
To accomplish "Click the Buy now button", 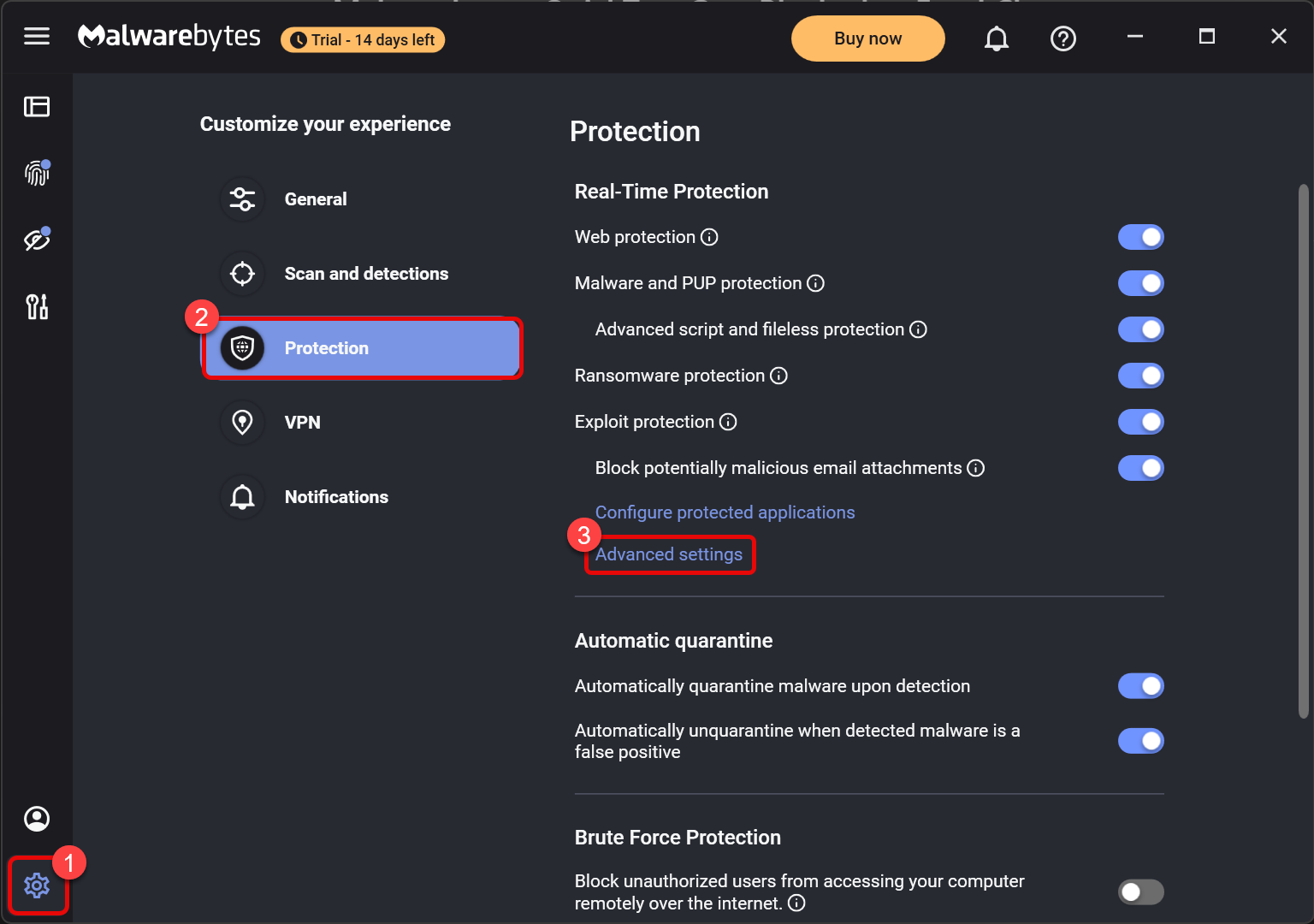I will click(x=867, y=38).
